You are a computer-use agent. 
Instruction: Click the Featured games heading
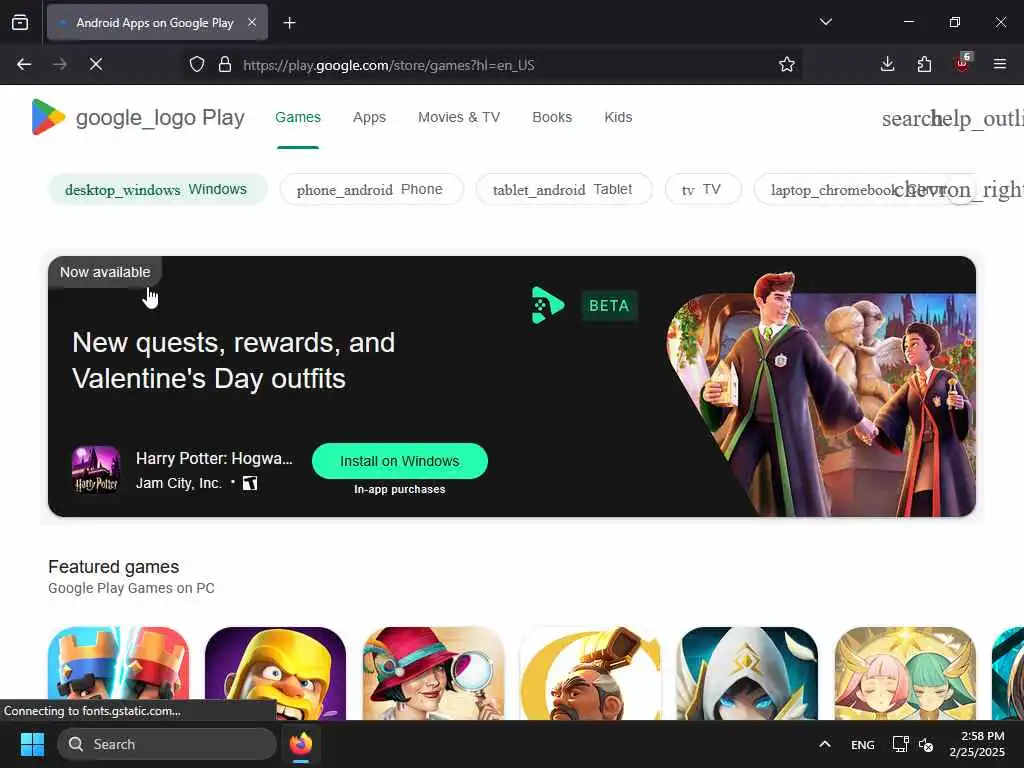tap(114, 567)
